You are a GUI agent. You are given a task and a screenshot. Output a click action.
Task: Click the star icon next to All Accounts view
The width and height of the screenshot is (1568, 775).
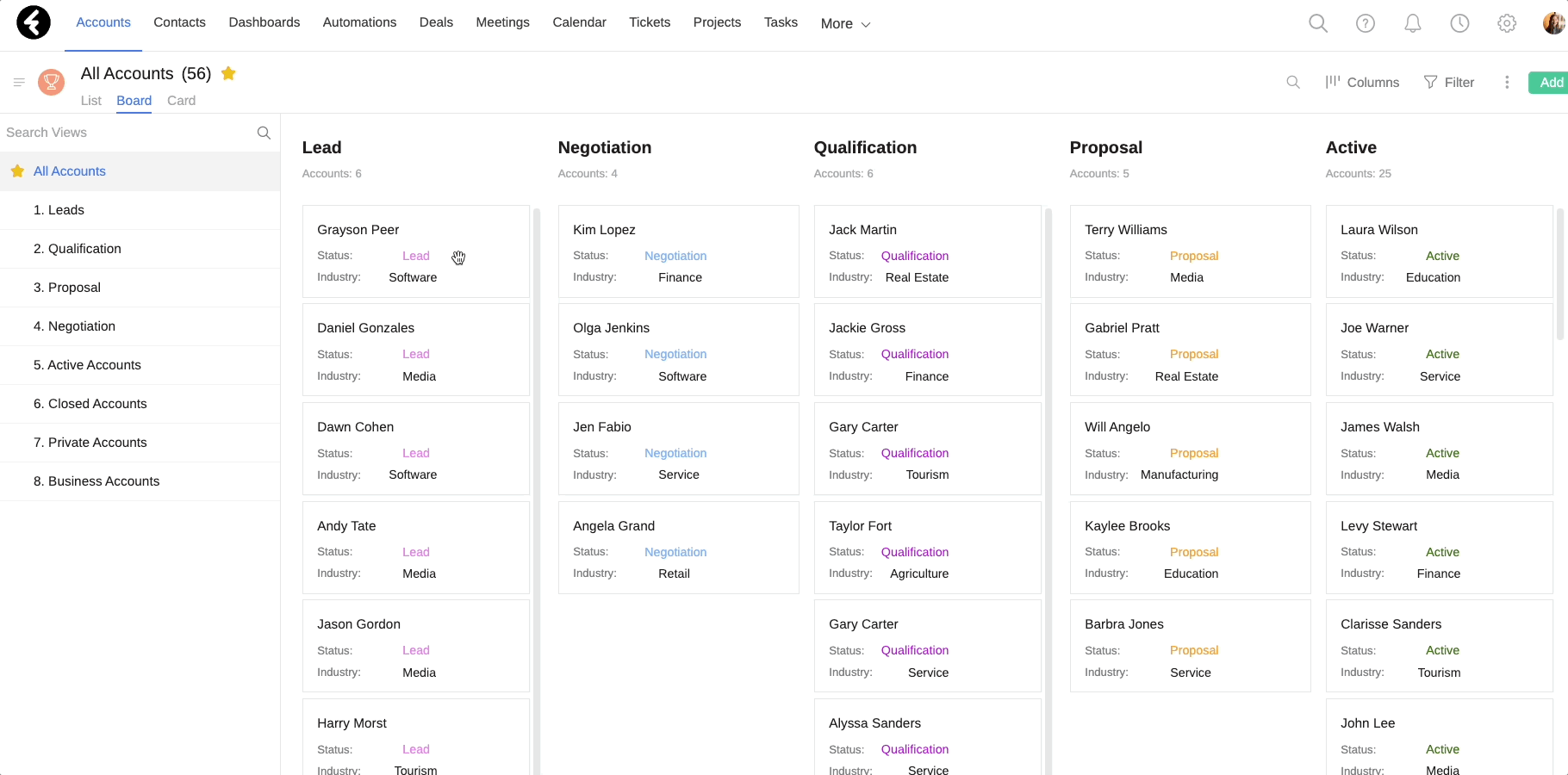(17, 171)
